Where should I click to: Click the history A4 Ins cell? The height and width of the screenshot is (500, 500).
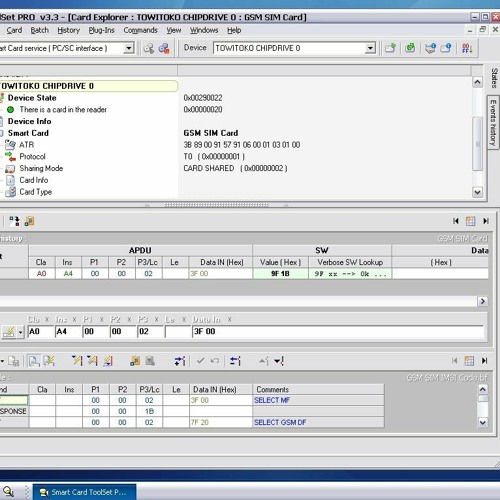click(x=68, y=274)
